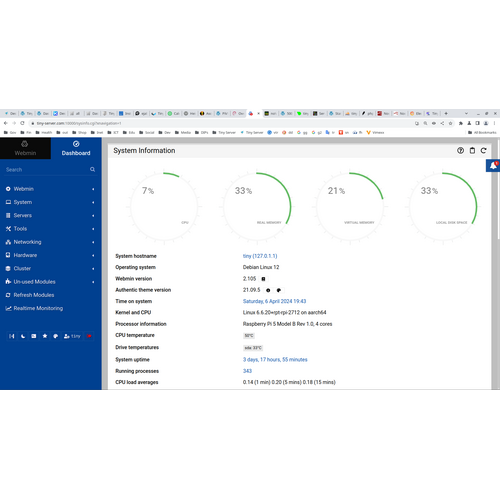
Task: Expand the Hardware menu section
Action: [50, 255]
